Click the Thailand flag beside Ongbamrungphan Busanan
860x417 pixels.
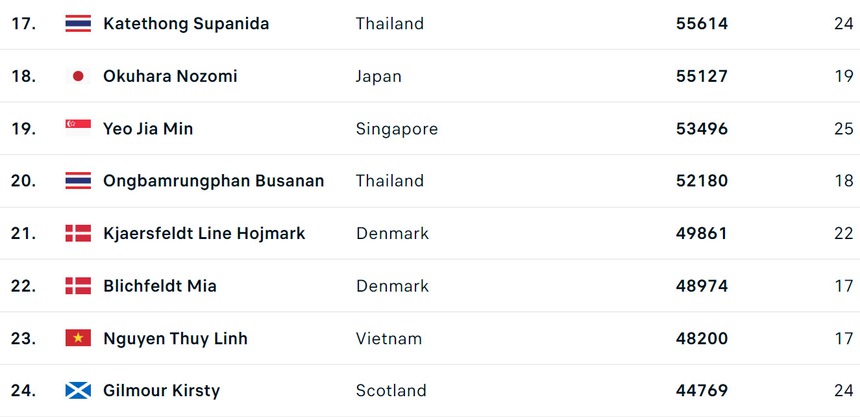78,181
